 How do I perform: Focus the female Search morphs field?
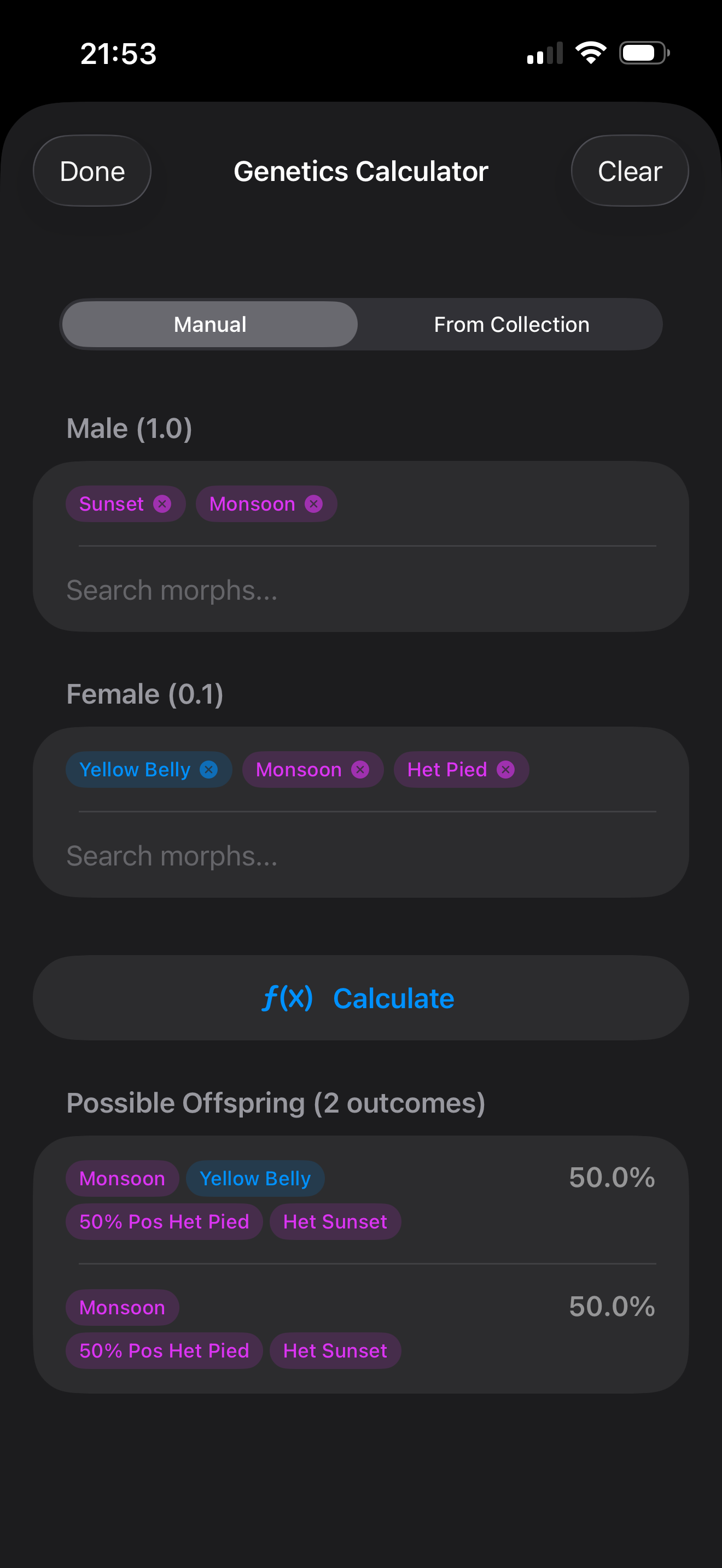pos(361,856)
